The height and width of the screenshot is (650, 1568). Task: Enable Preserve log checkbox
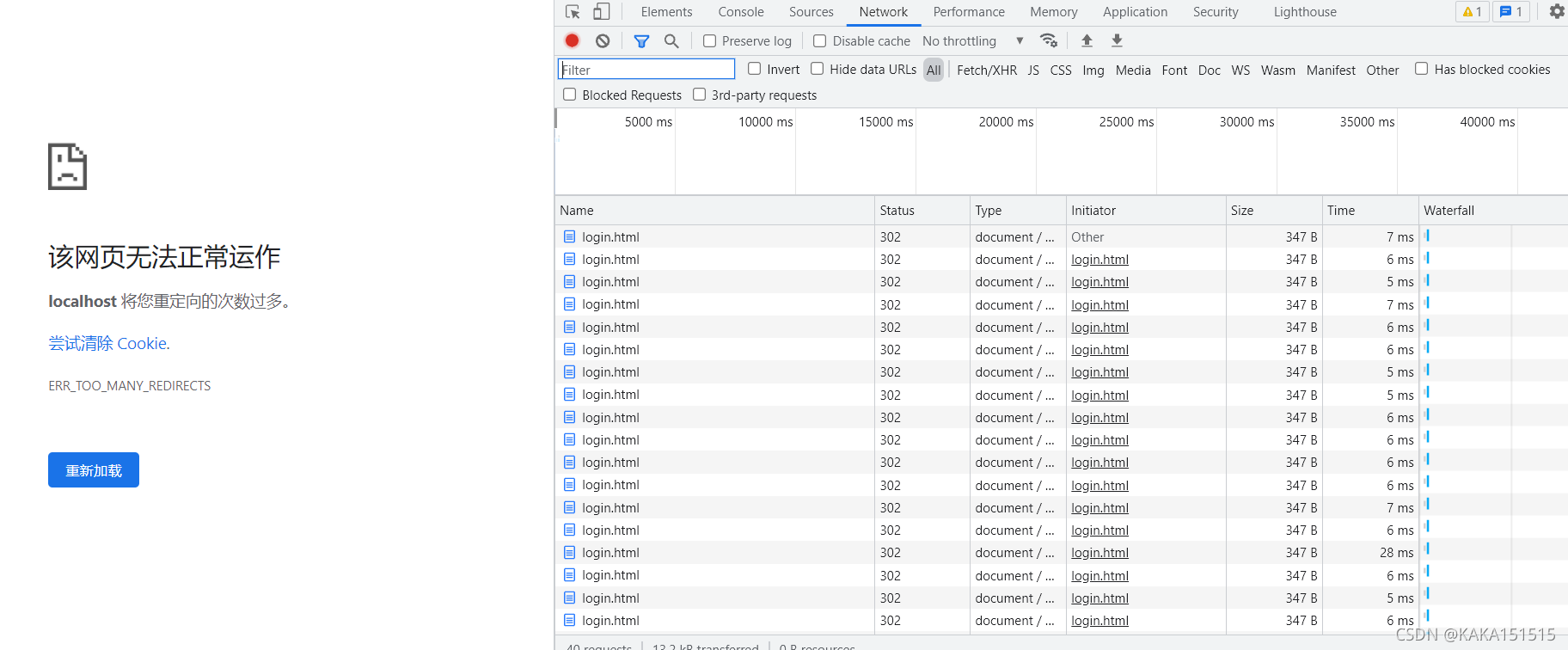710,41
